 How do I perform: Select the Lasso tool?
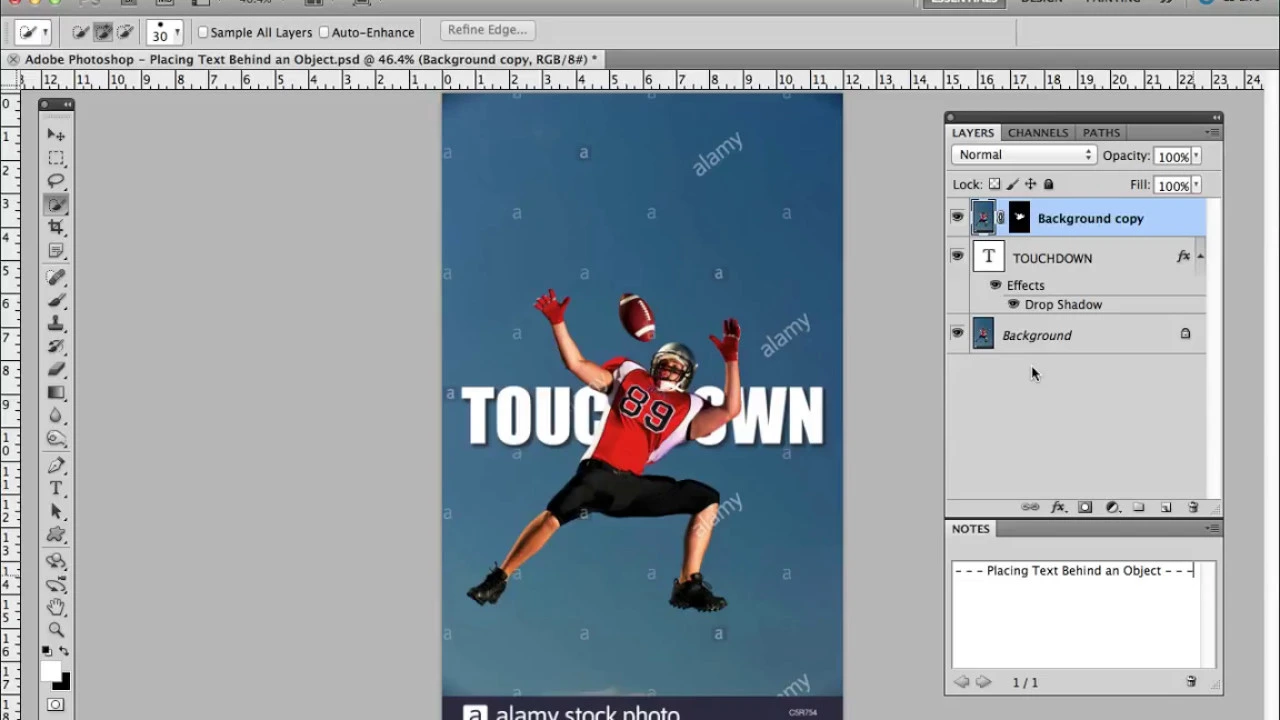coord(56,181)
